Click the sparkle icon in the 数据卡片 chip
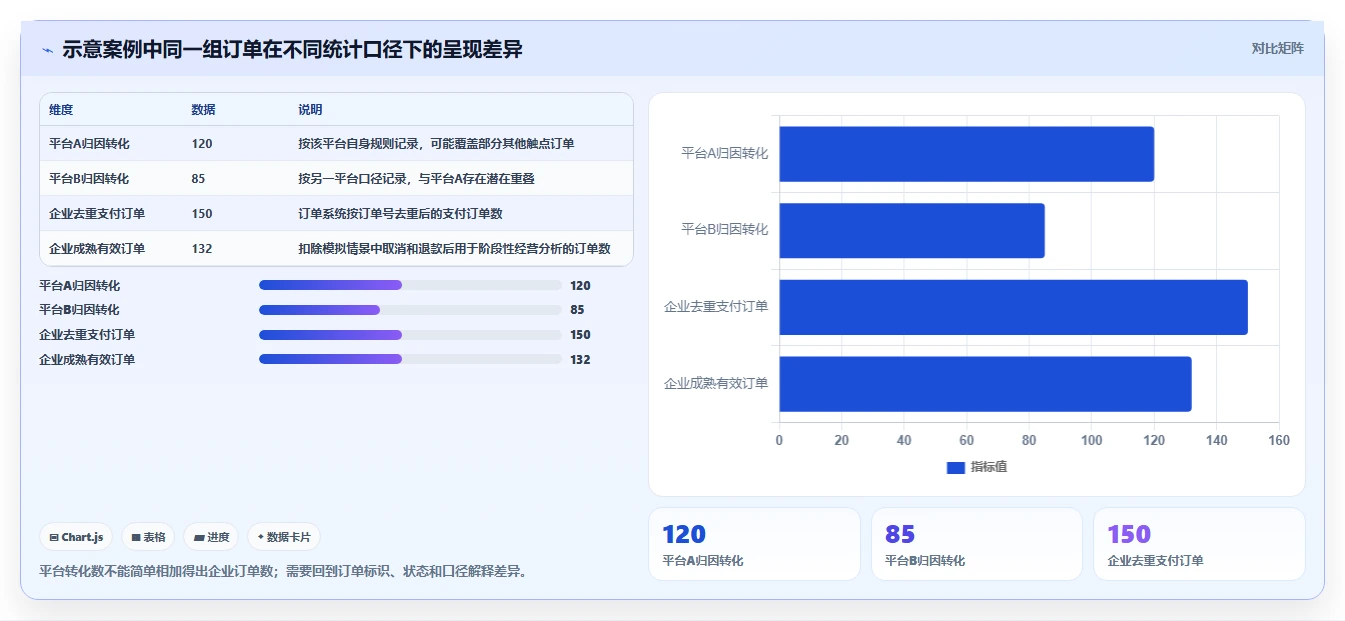Viewport: 1345px width, 621px height. pos(260,537)
